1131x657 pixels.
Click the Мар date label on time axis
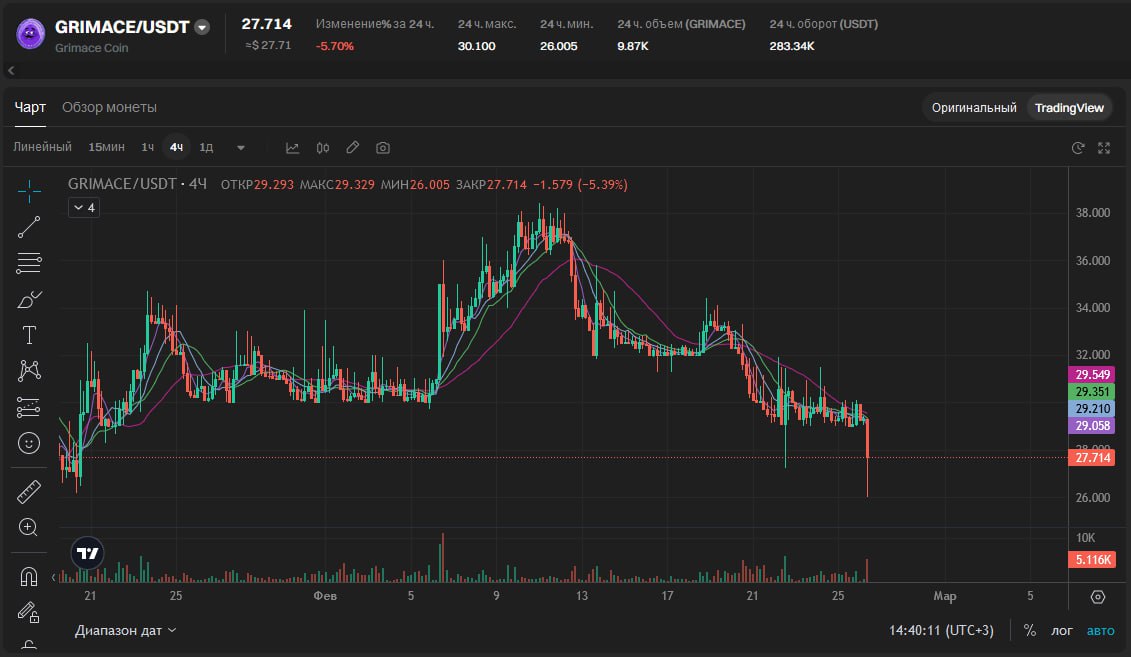point(944,596)
